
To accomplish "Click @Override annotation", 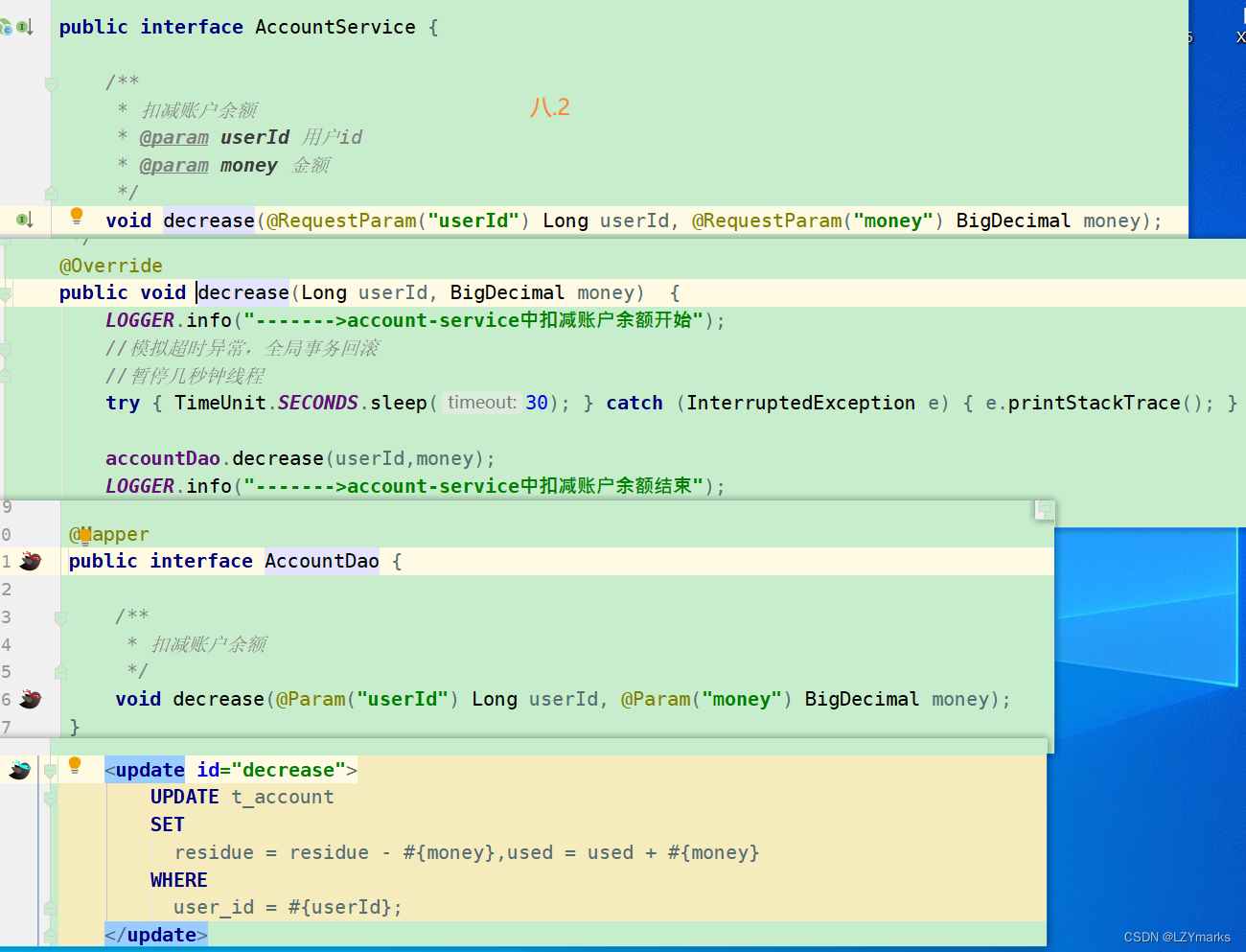I will tap(111, 266).
